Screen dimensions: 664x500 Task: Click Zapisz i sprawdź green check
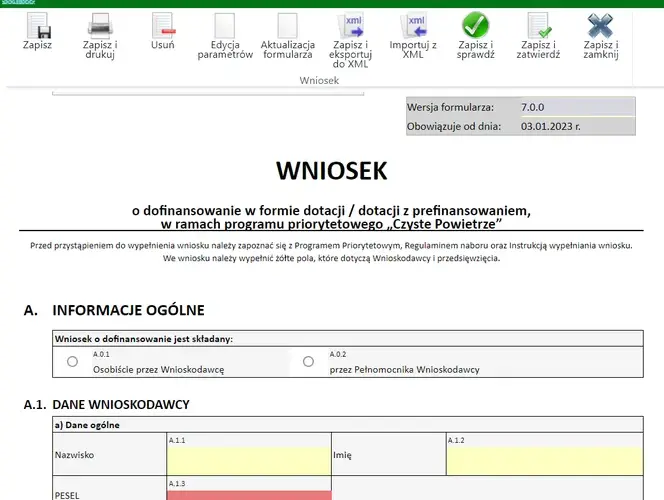(475, 26)
